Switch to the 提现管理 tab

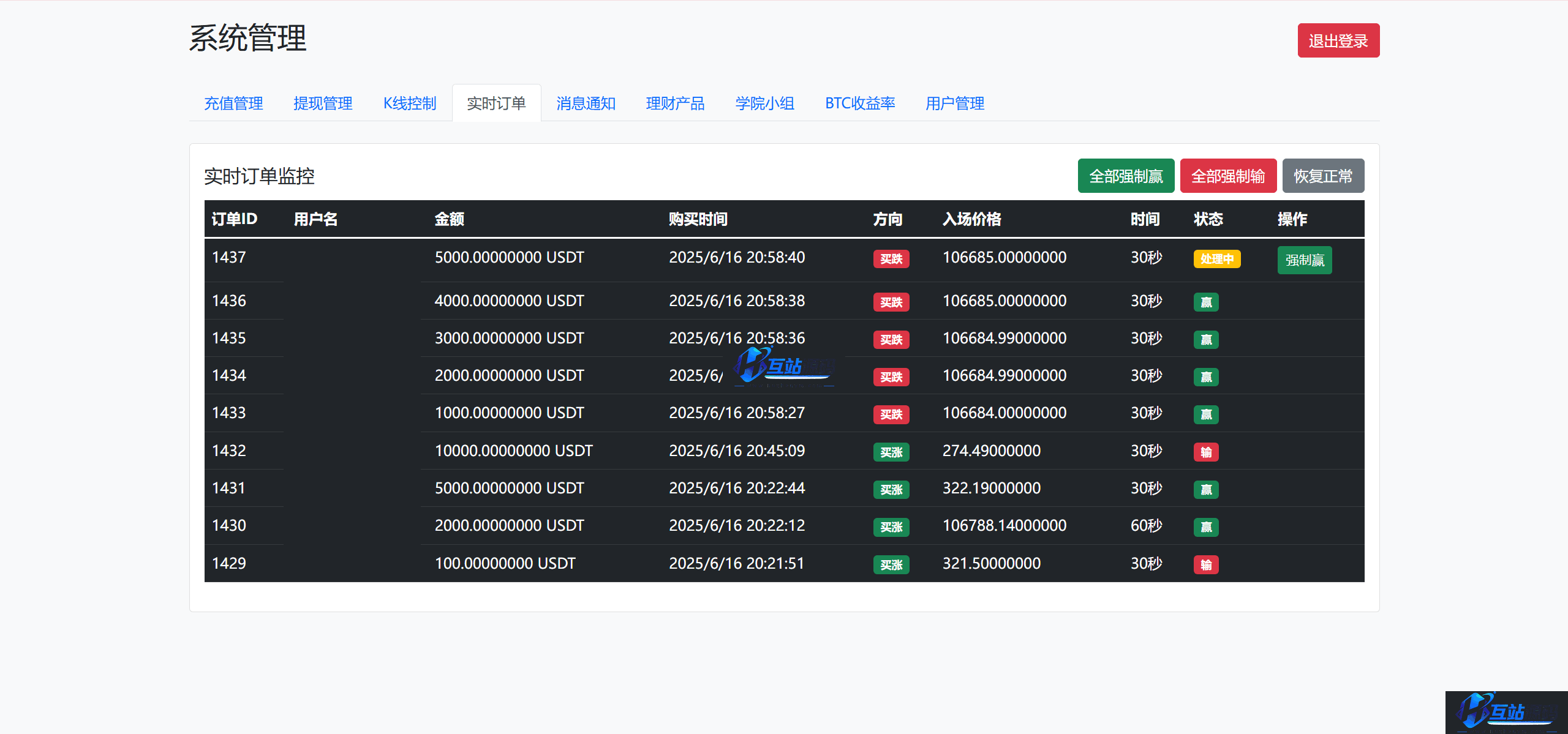(x=323, y=103)
